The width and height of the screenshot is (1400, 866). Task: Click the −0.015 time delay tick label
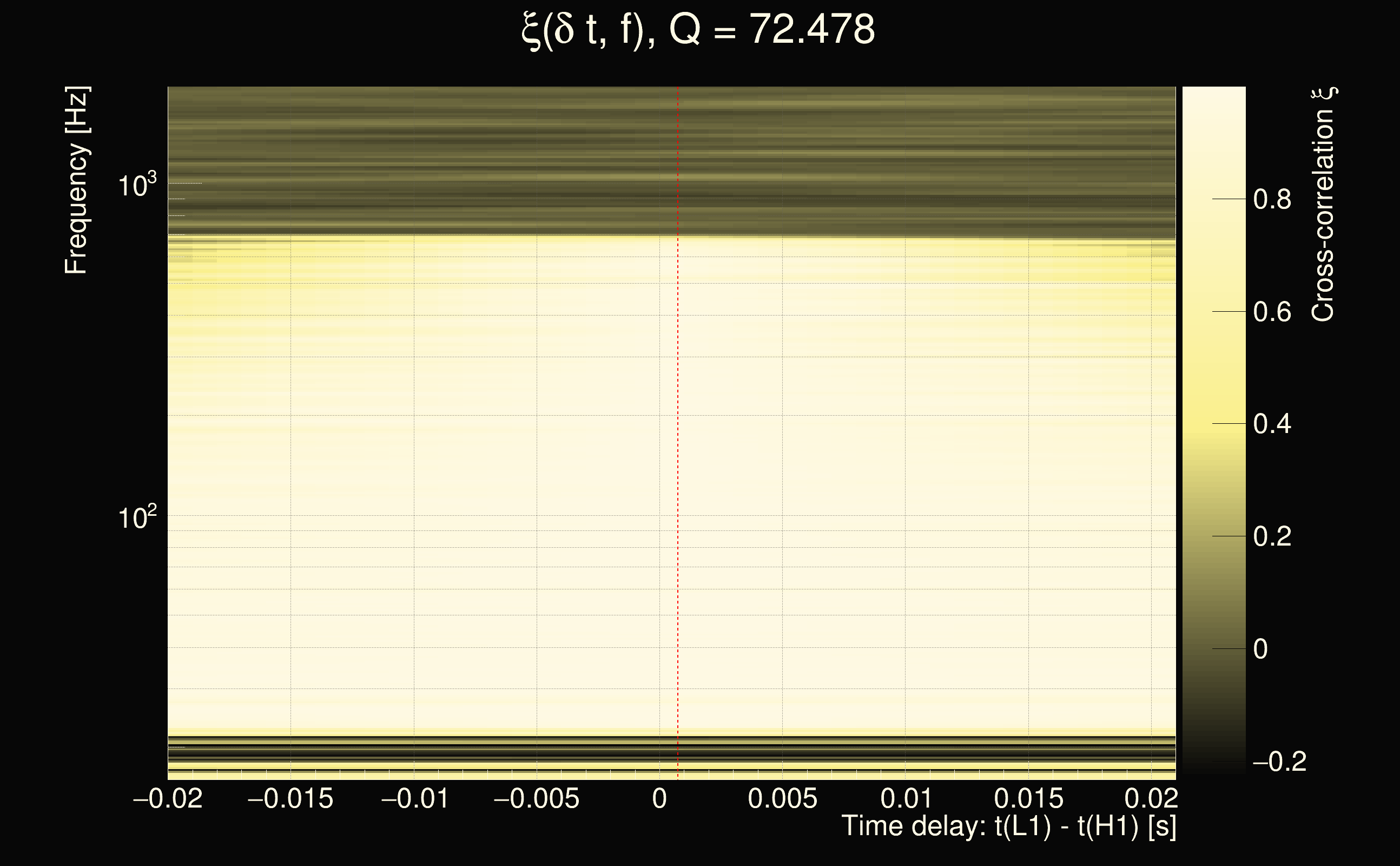tap(290, 798)
